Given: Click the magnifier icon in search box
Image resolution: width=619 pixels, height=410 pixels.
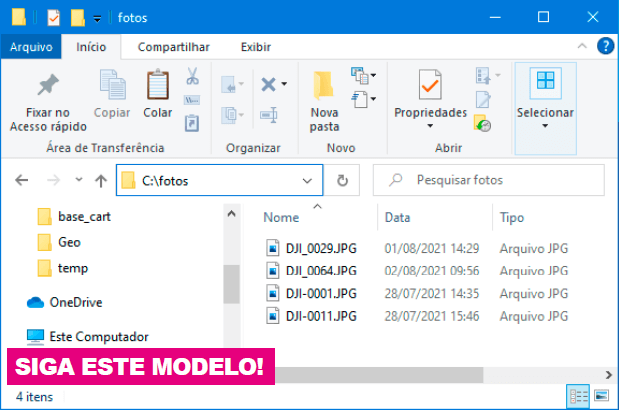Looking at the screenshot, I should click(x=396, y=180).
